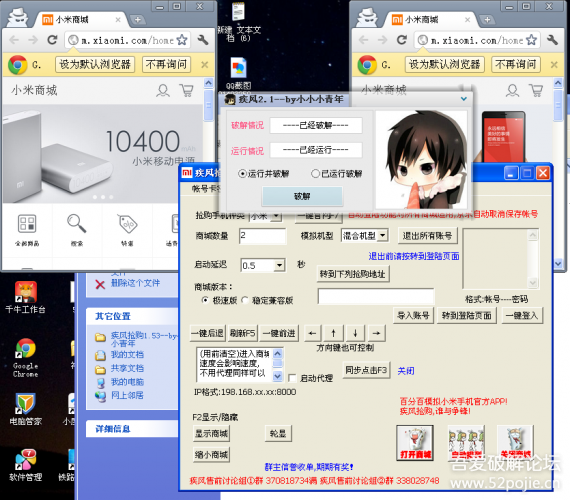570x500 pixels.
Task: Open the 小米 phone type dropdown
Action: (x=277, y=216)
